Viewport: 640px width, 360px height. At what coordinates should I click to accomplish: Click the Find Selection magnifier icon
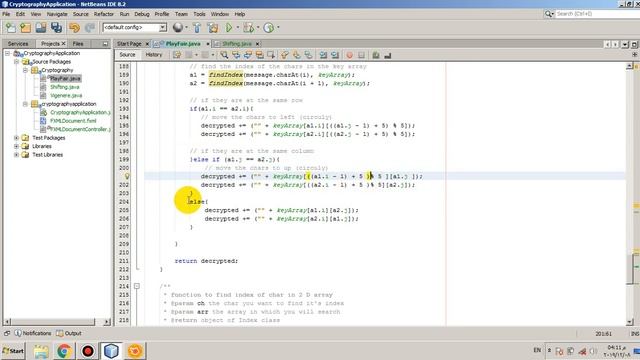click(224, 55)
